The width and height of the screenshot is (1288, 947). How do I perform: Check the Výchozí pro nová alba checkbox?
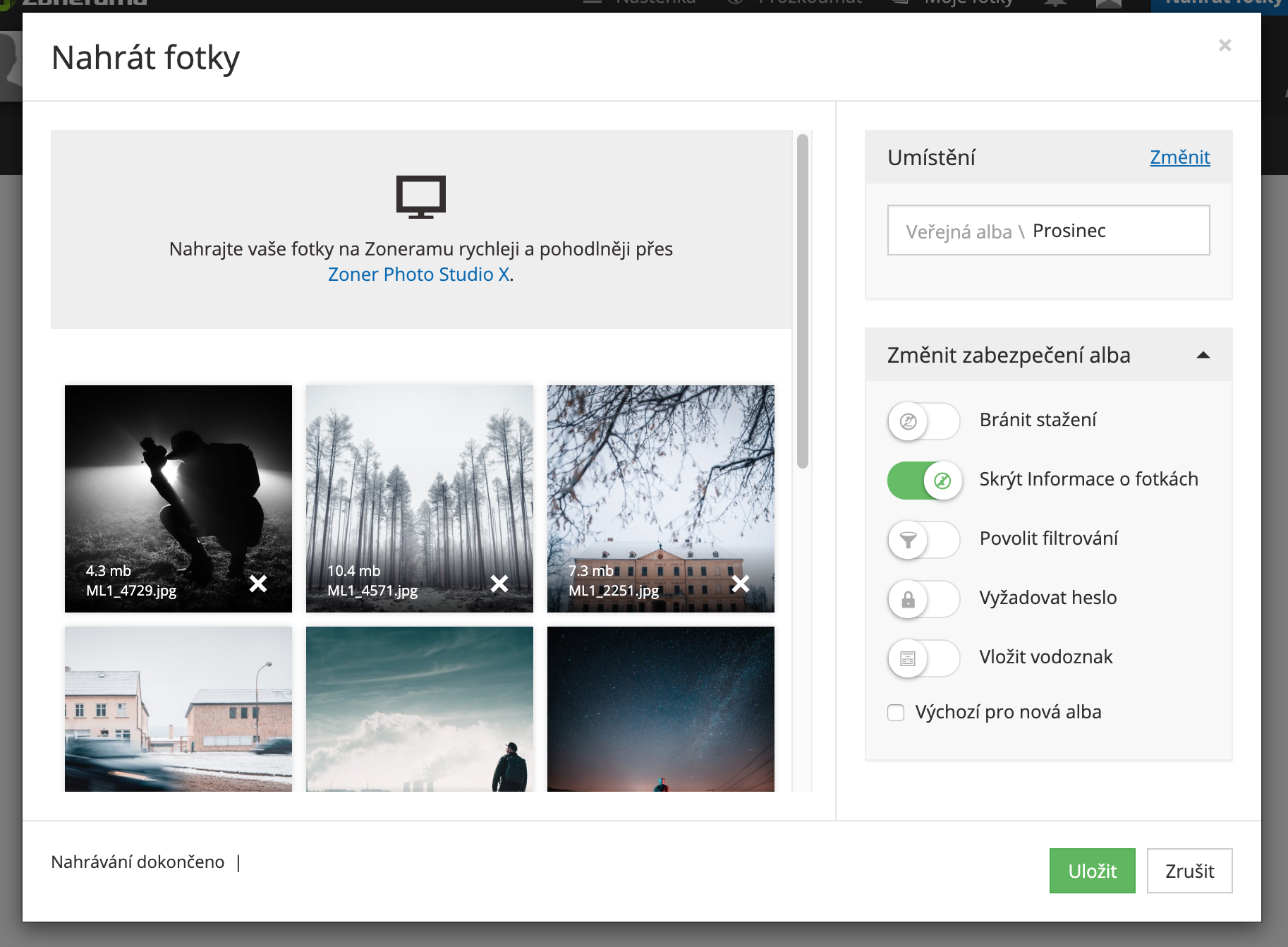point(896,713)
